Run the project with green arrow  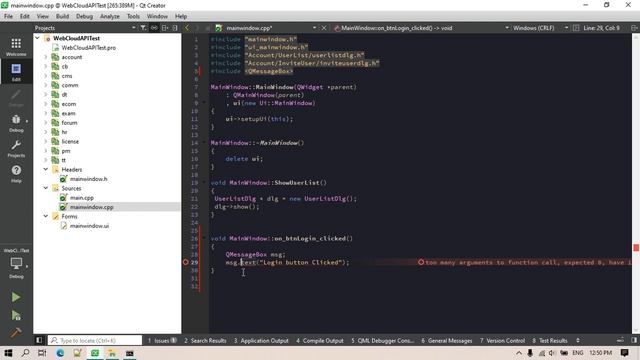point(16,297)
